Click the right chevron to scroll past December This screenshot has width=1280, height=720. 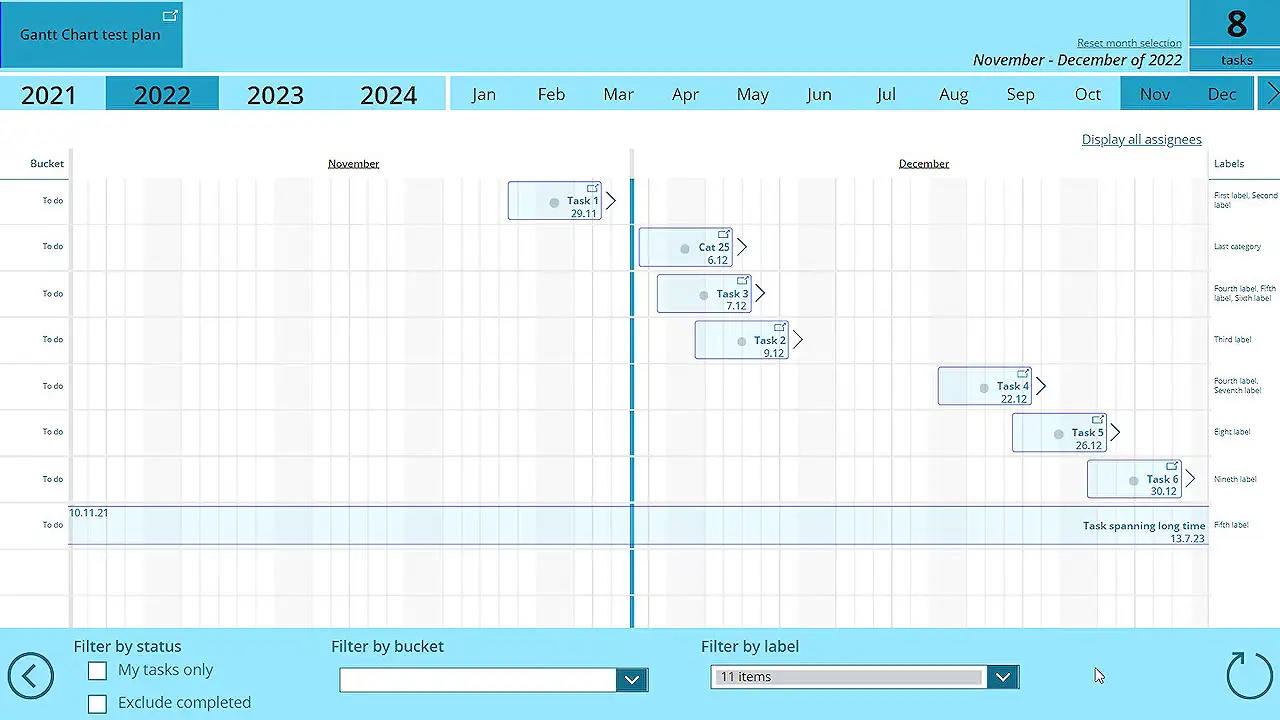tap(1271, 94)
